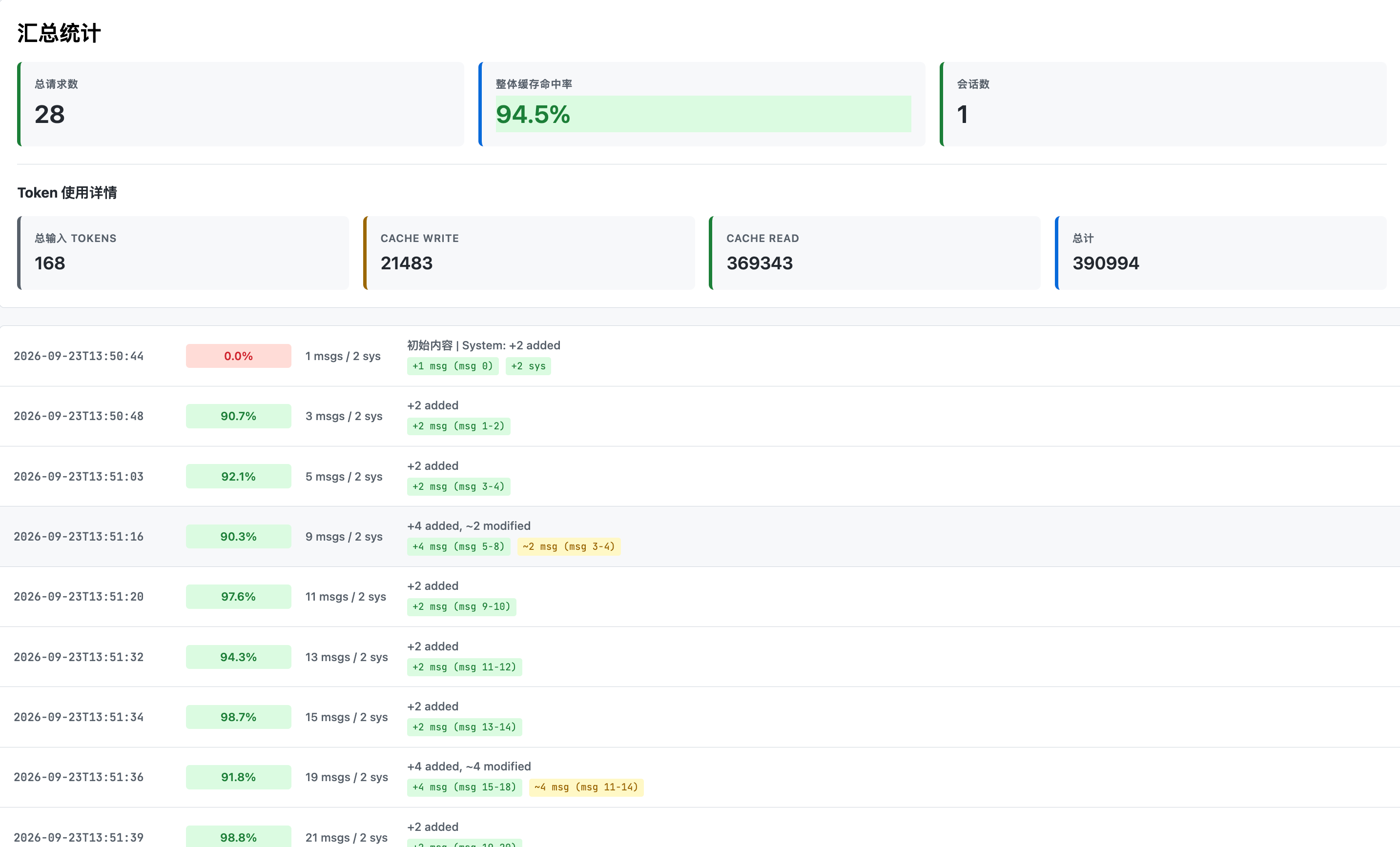Viewport: 1400px width, 847px height.
Task: Select the timestamp 2026-09-23T13:51:03
Action: pyautogui.click(x=79, y=477)
